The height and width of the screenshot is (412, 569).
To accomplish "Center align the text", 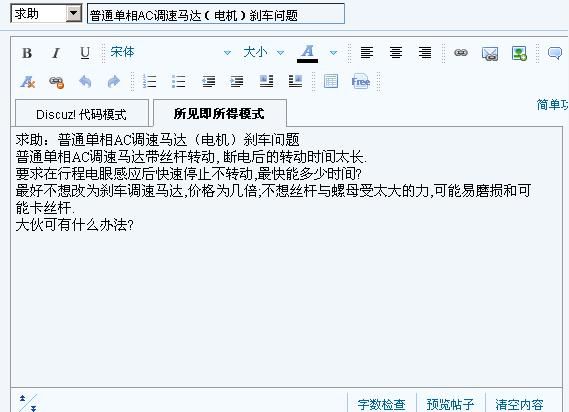I will point(396,53).
